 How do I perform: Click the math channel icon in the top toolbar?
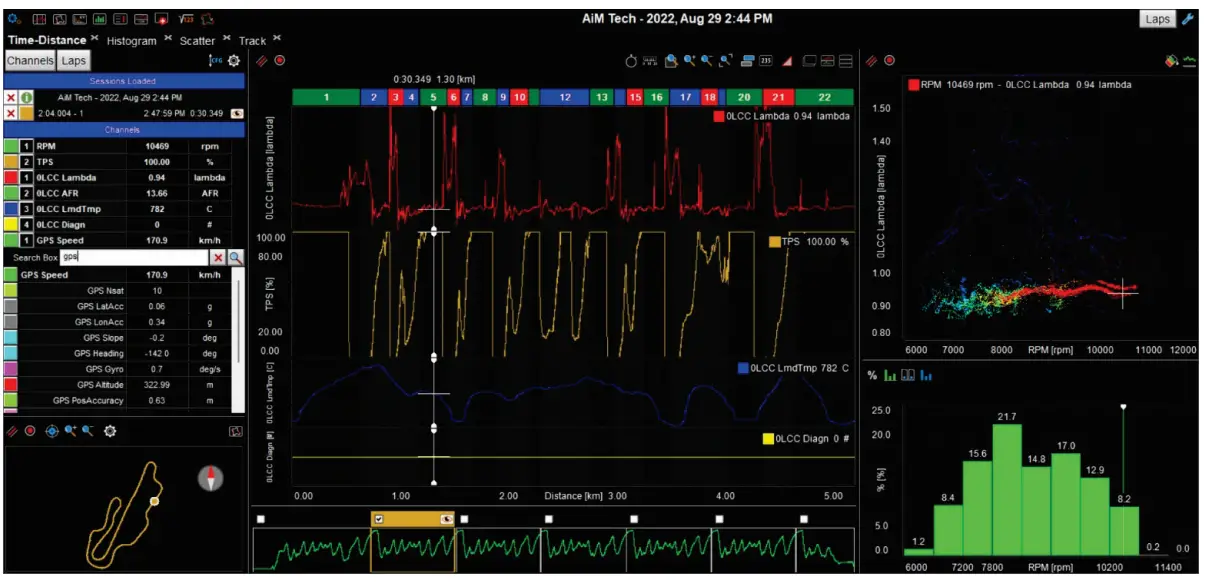(186, 19)
